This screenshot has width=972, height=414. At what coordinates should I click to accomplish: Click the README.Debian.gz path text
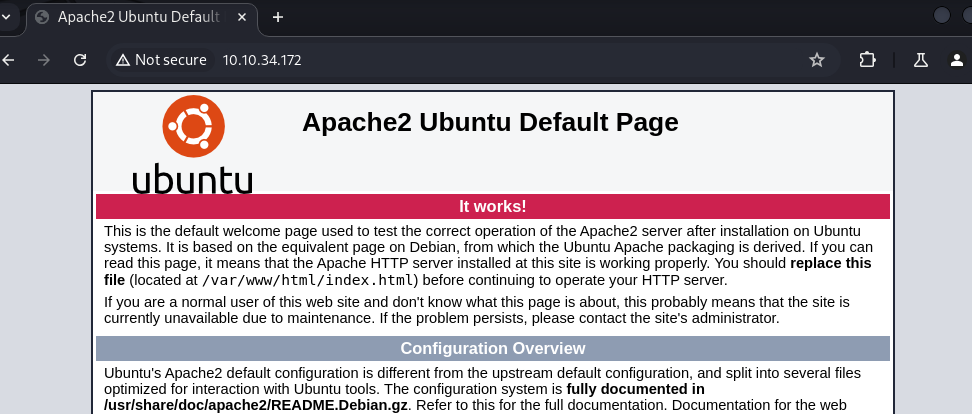pos(258,405)
